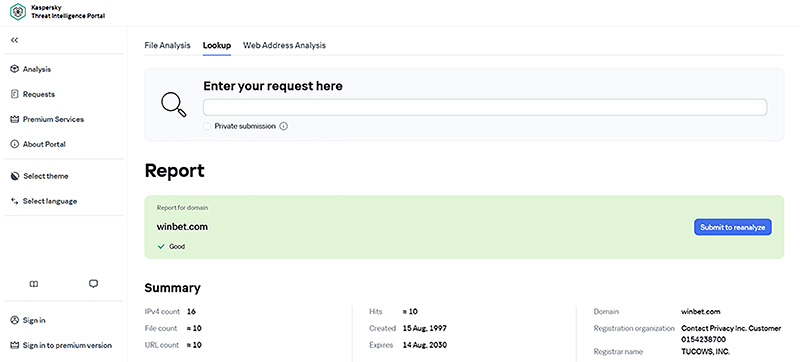Image resolution: width=800 pixels, height=362 pixels.
Task: Click the Created date 15 Aug, 1997
Action: click(424, 328)
